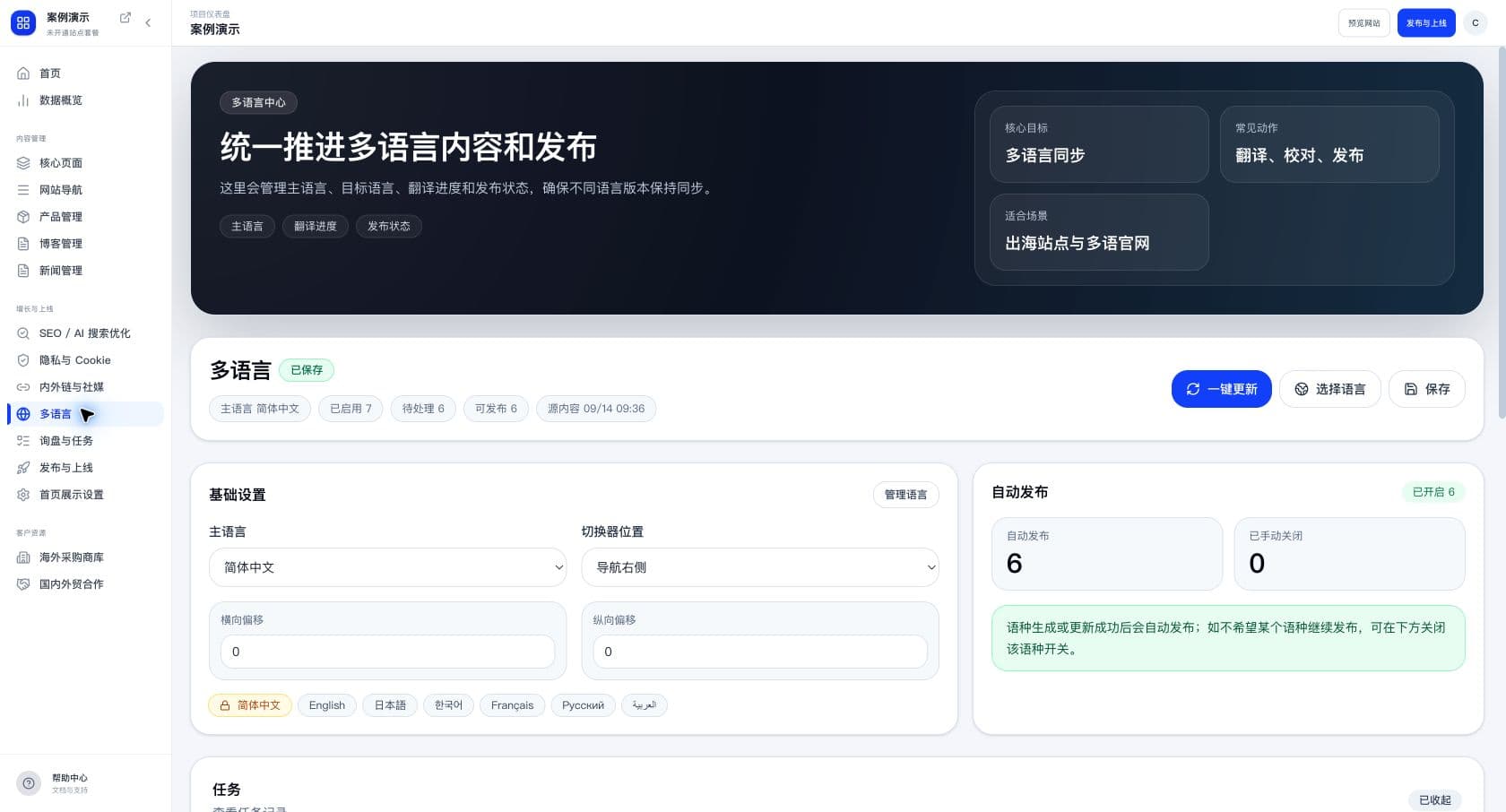Click the 翻译进度 tag in banner
This screenshot has height=812, width=1506.
tap(316, 227)
